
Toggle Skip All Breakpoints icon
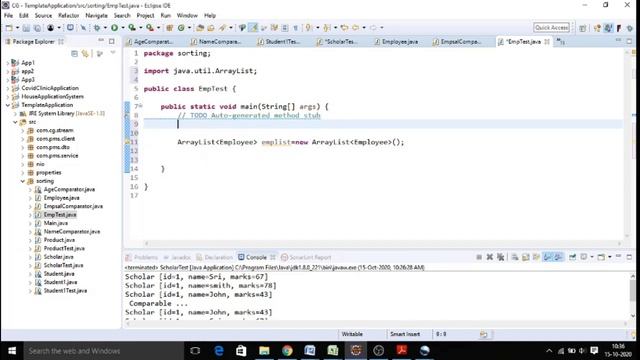point(83,28)
